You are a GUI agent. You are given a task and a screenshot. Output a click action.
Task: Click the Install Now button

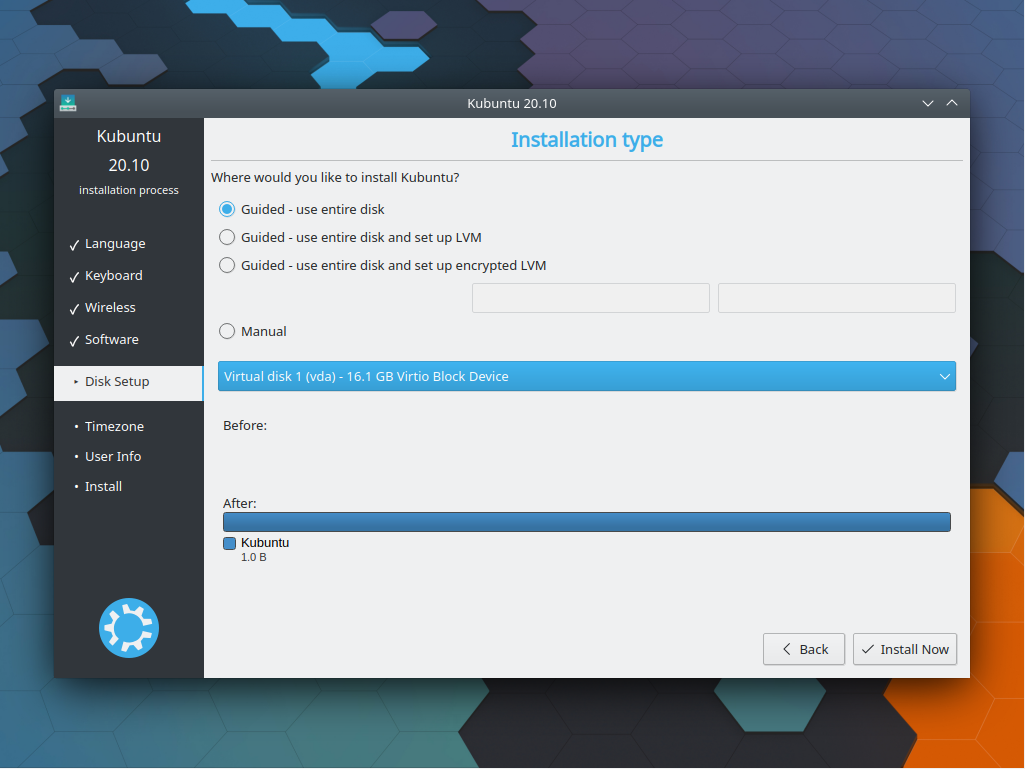click(x=905, y=649)
